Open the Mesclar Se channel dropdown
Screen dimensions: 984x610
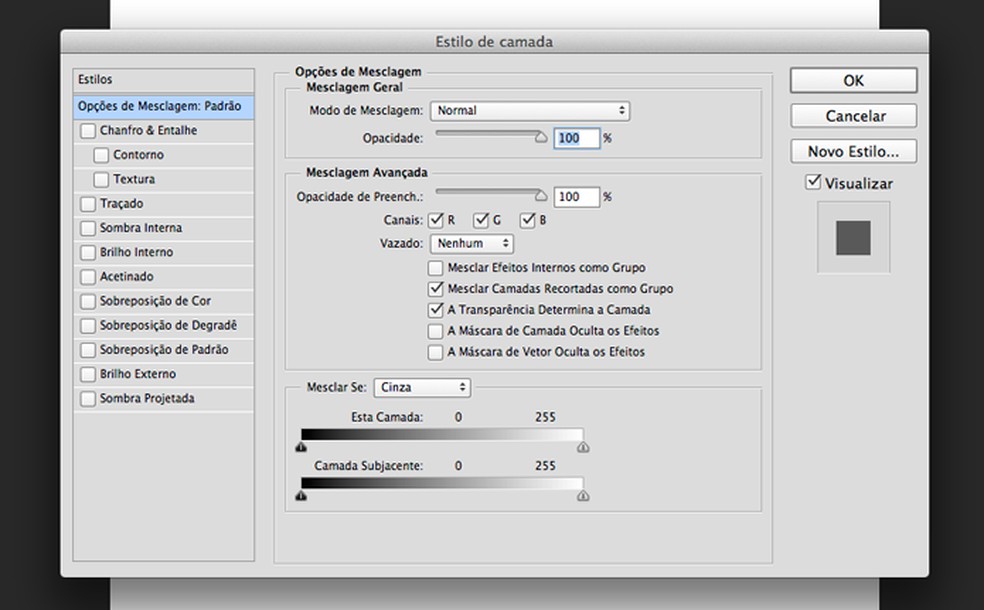tap(423, 387)
